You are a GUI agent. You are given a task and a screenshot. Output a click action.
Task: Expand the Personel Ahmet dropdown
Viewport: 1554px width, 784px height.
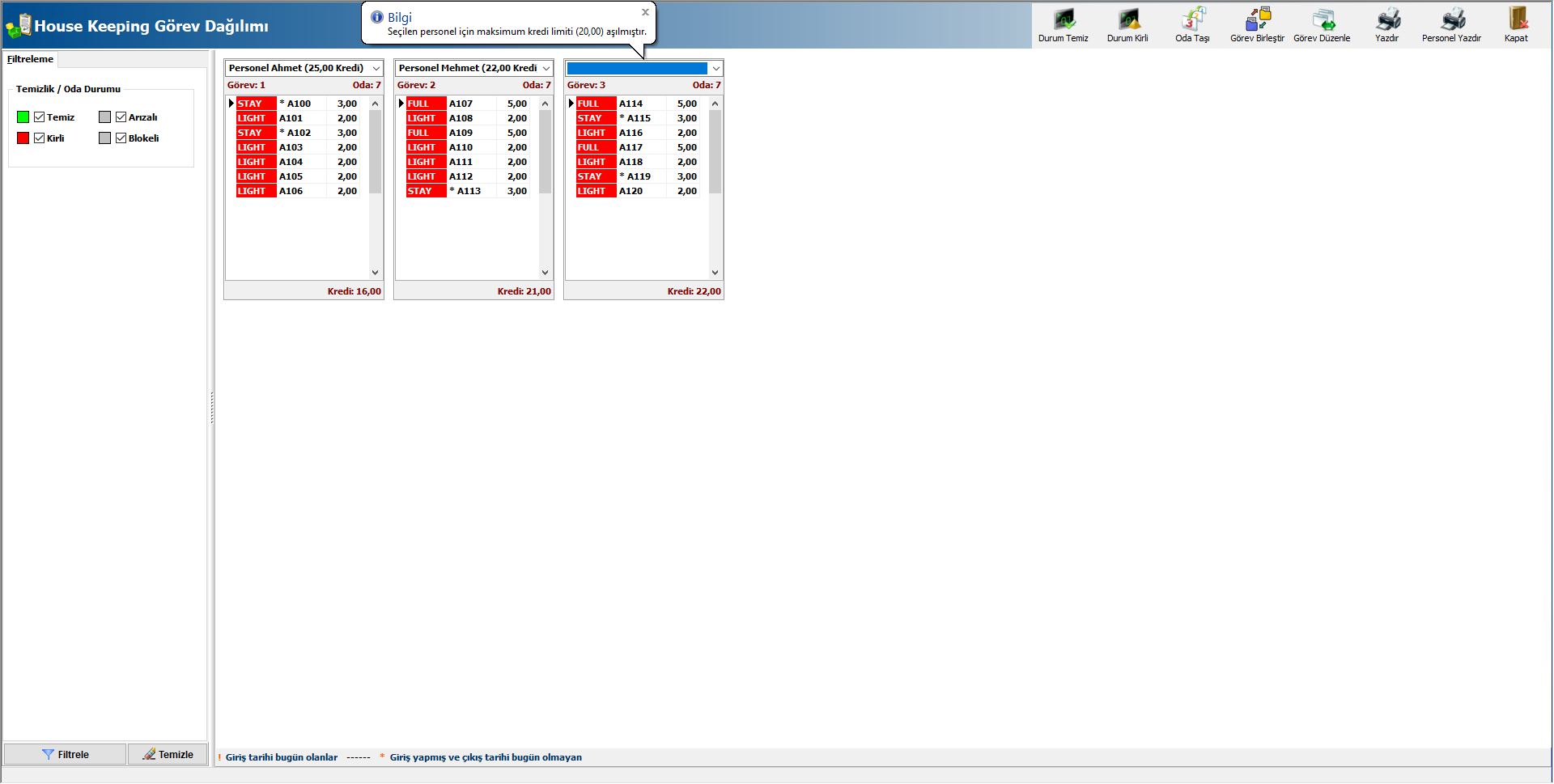coord(376,69)
